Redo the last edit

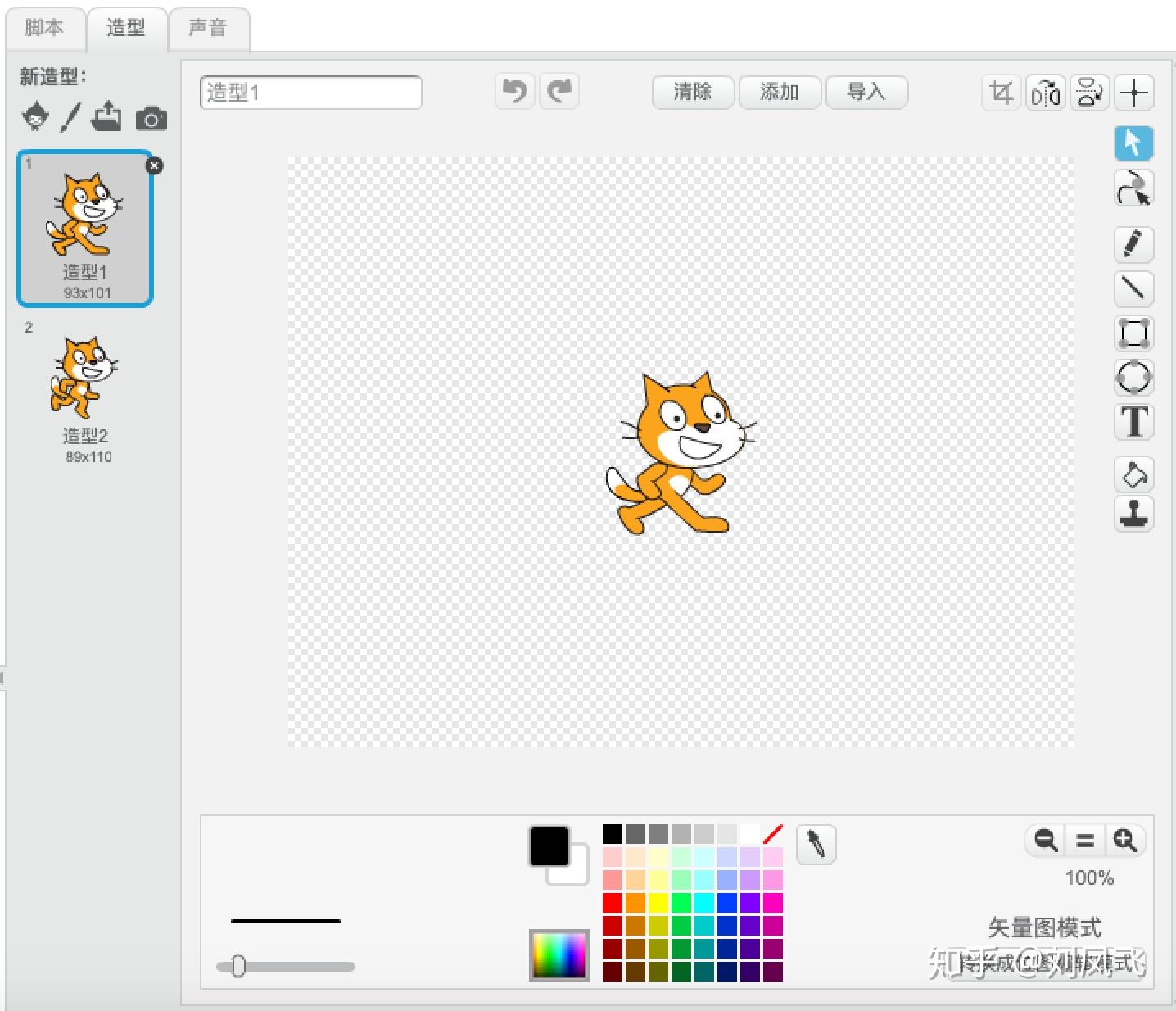560,91
